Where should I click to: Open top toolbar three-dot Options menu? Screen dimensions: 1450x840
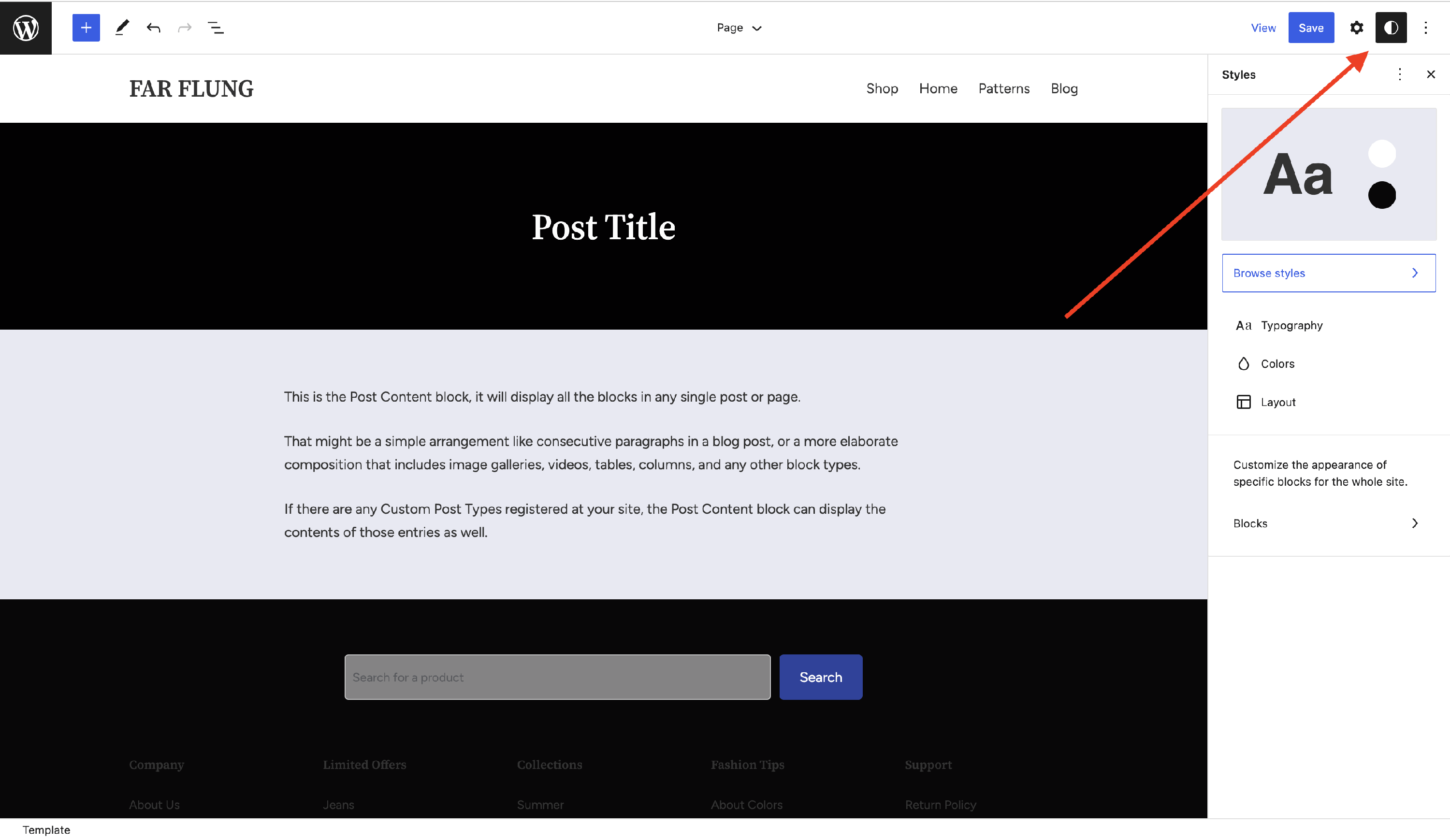1425,28
